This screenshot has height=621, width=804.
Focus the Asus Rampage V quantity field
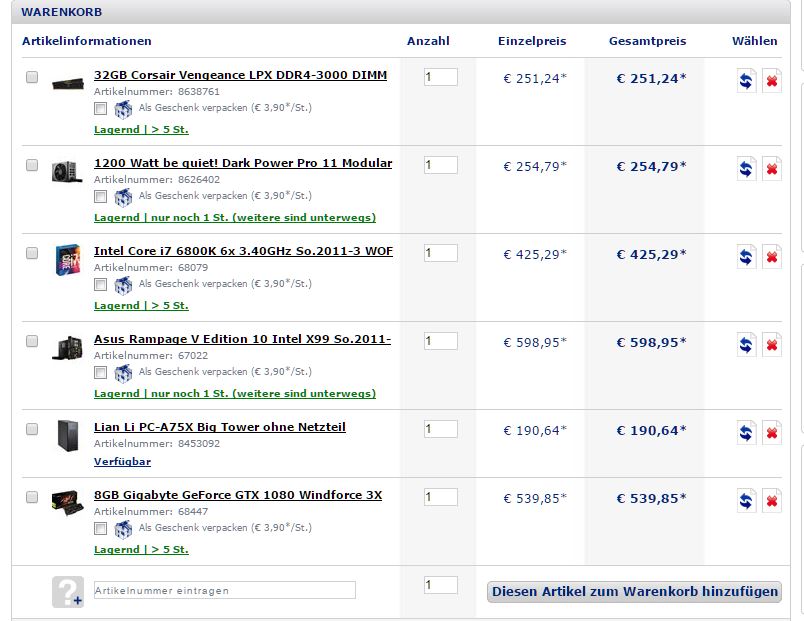441,341
